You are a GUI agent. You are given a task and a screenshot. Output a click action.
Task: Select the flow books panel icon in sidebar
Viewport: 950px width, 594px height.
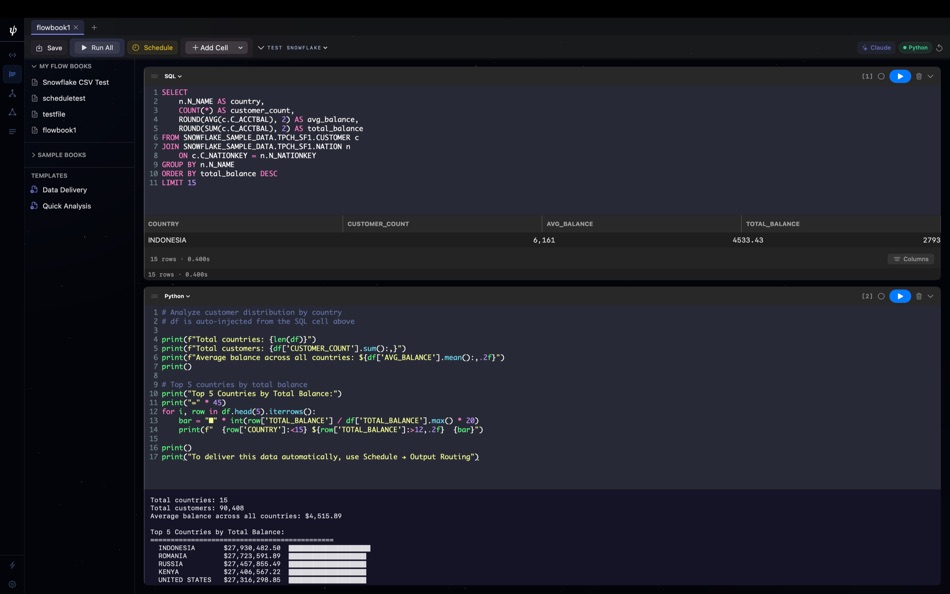tap(12, 73)
